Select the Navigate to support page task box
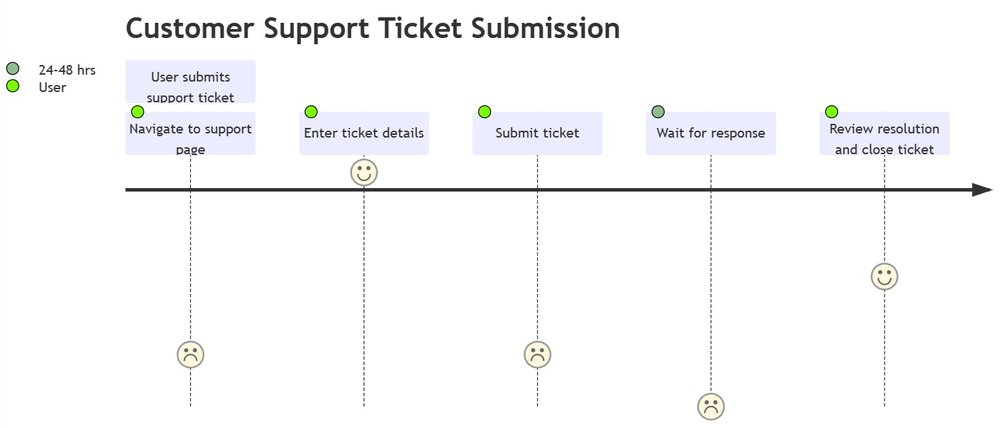 click(x=191, y=133)
